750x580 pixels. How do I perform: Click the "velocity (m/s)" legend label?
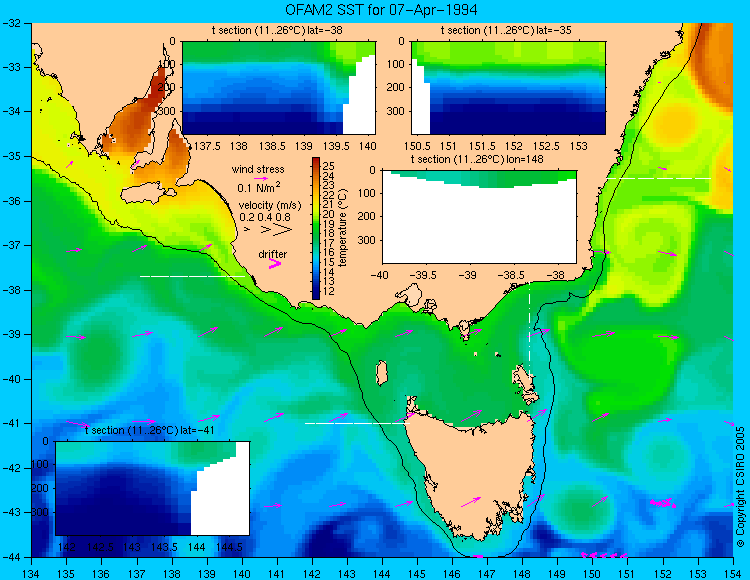[x=270, y=206]
